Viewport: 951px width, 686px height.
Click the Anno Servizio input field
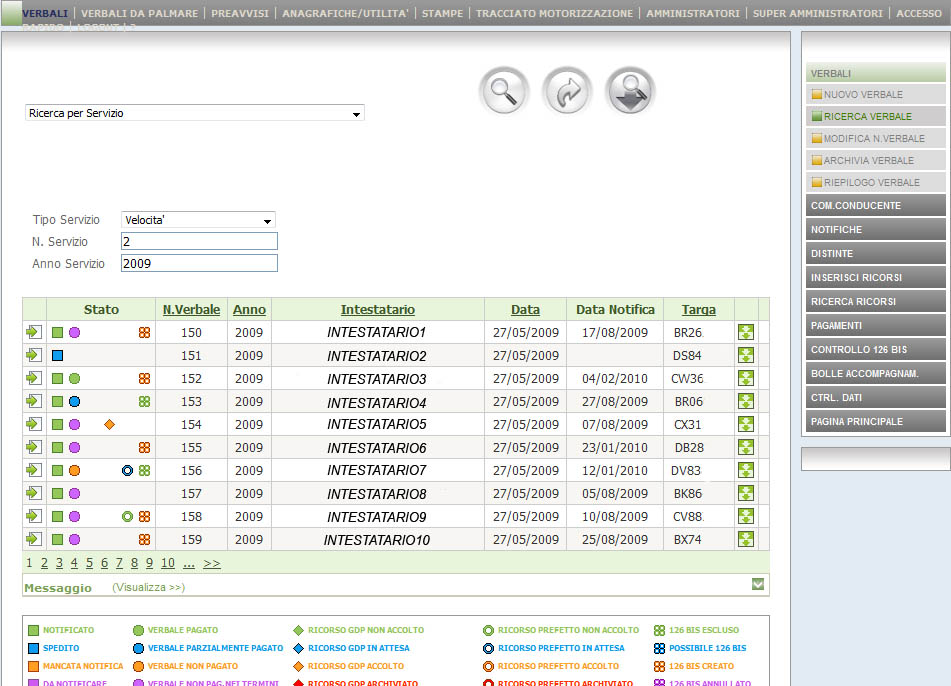point(200,263)
